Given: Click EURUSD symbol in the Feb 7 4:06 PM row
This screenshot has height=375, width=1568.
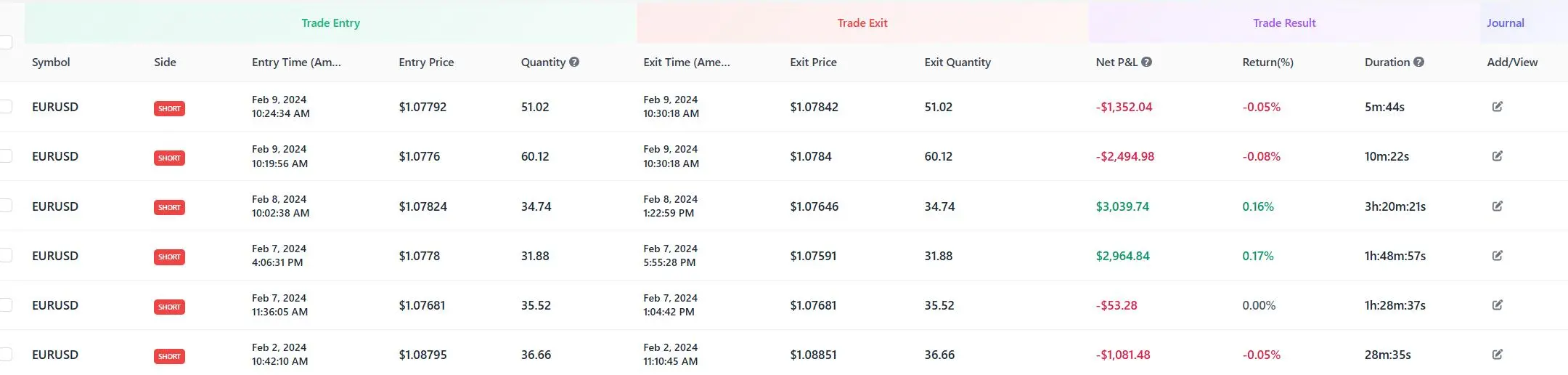Looking at the screenshot, I should (55, 256).
